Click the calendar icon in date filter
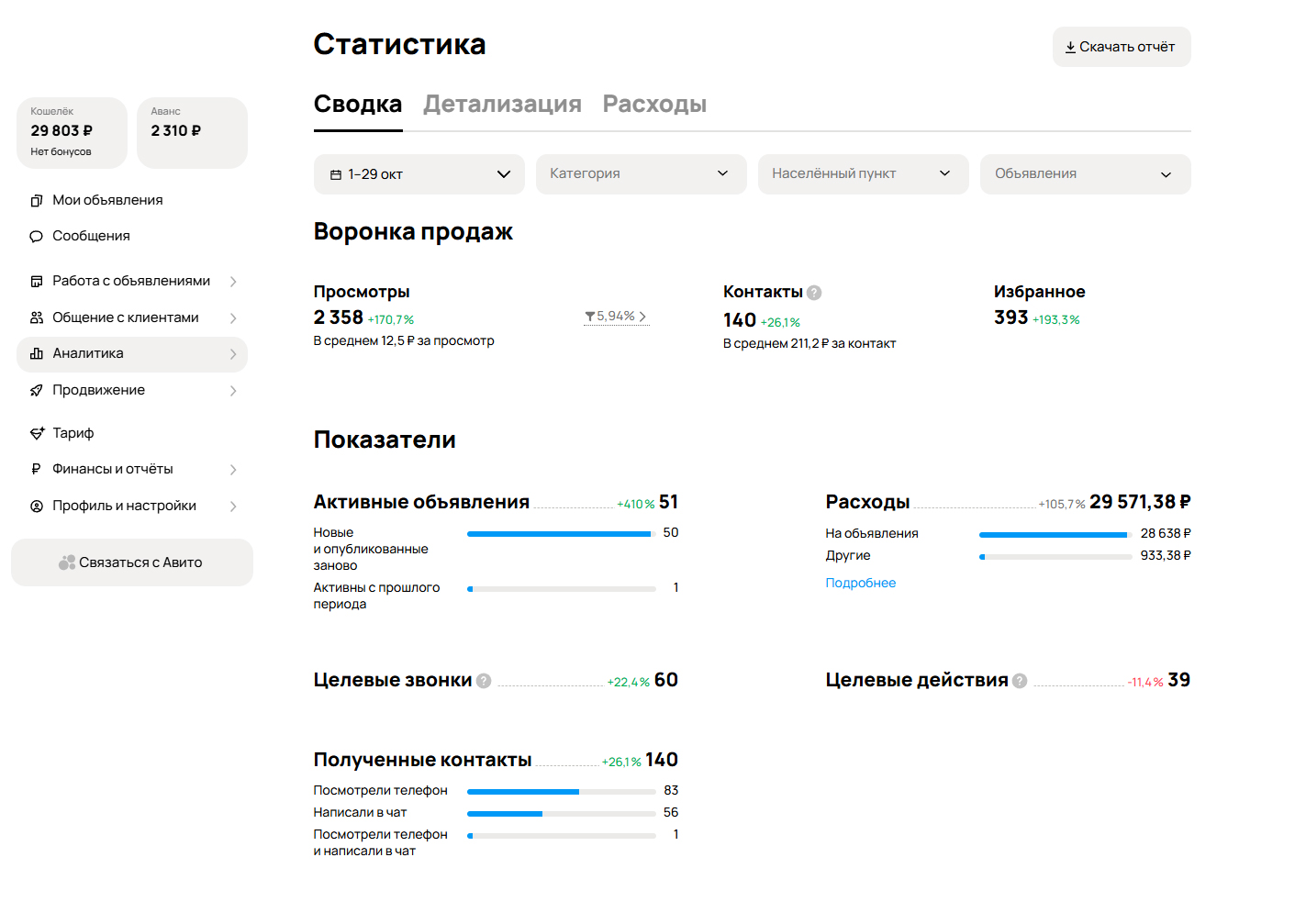 coord(336,174)
